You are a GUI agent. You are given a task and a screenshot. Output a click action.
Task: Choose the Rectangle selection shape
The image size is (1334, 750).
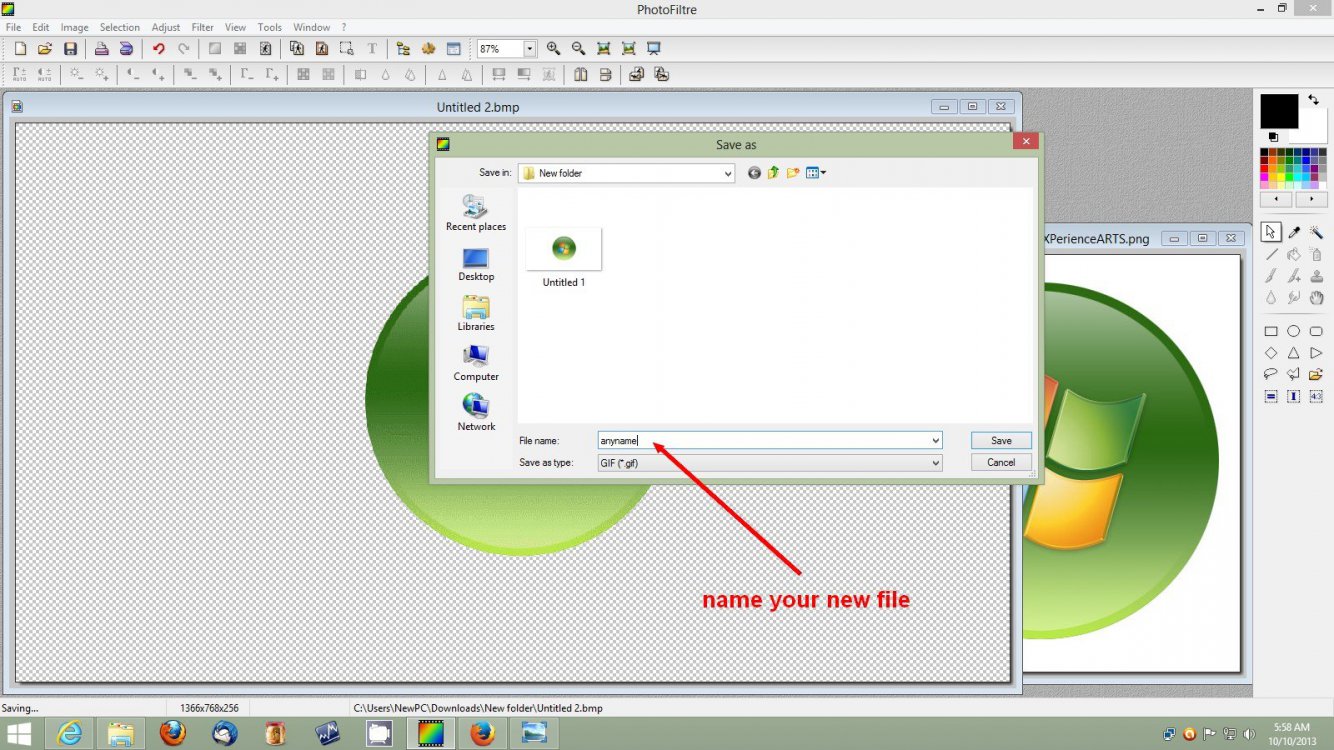click(x=1271, y=331)
